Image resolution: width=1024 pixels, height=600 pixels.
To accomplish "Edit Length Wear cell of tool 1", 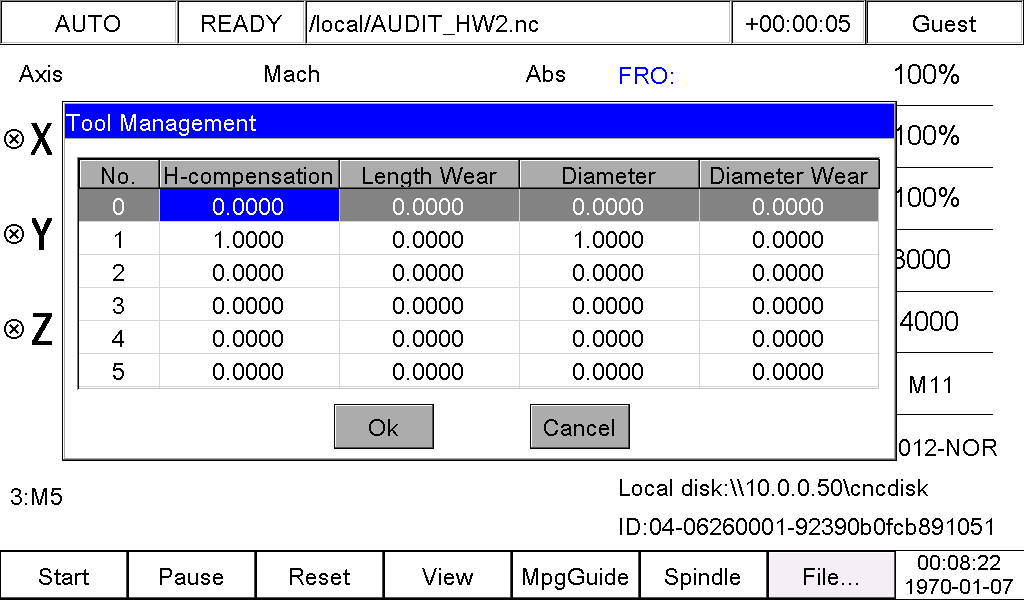I will 429,240.
